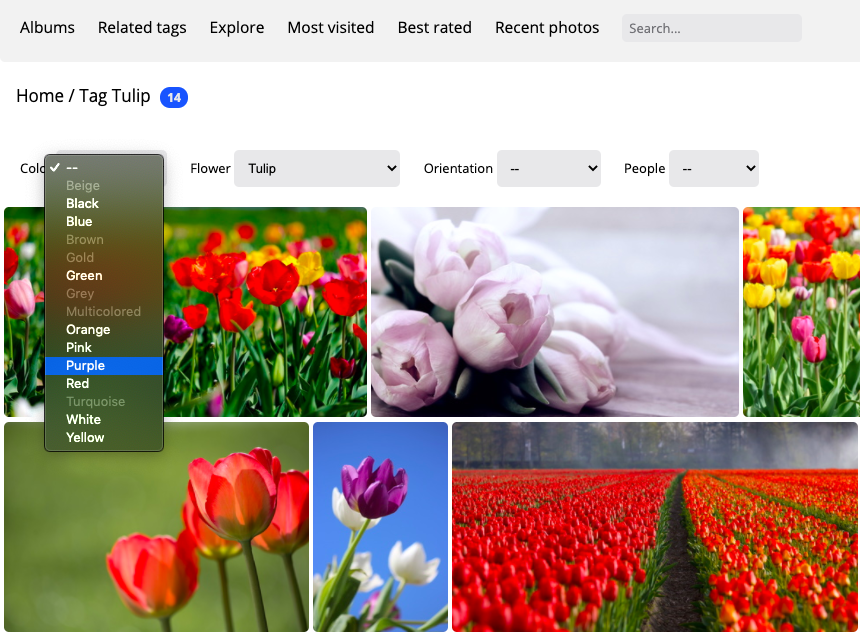Open the red tulip field rows photo
This screenshot has width=860, height=636.
655,527
